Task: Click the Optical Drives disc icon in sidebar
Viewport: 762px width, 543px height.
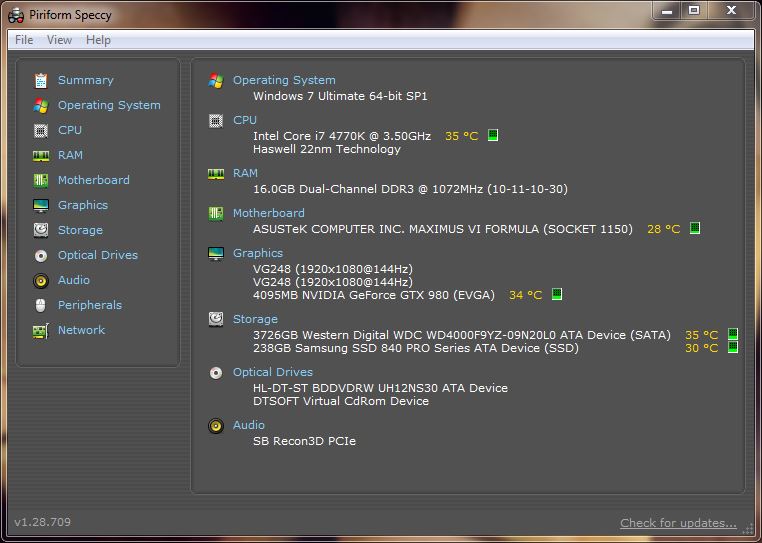Action: [41, 256]
